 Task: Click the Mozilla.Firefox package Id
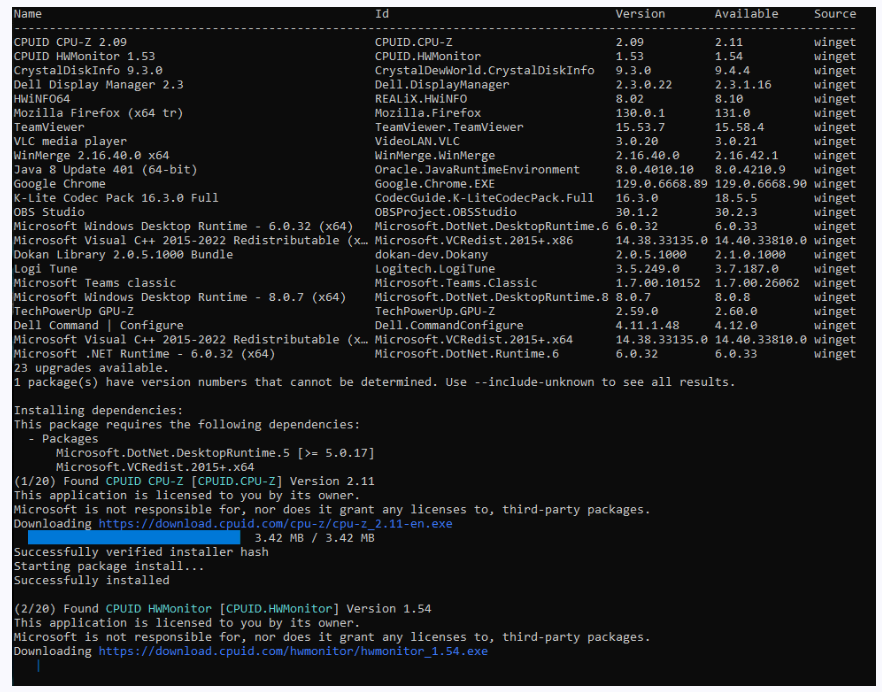tap(428, 113)
